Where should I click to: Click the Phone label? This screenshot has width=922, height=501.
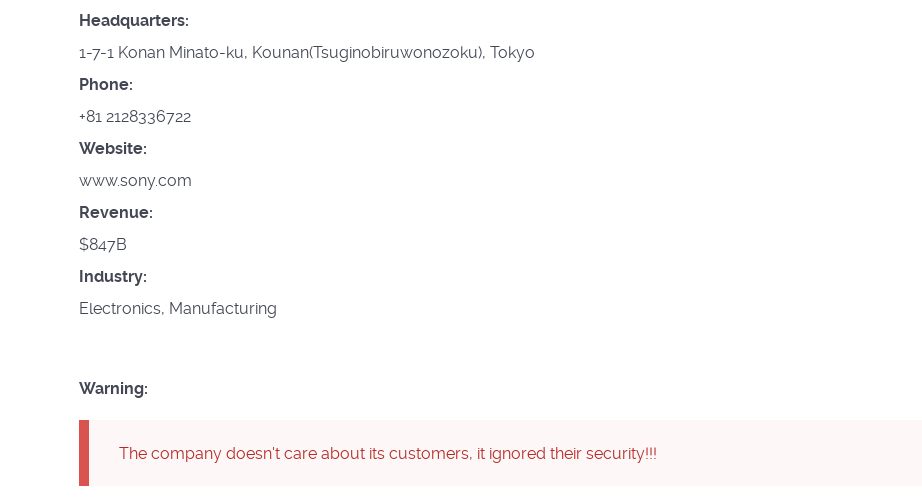(106, 85)
